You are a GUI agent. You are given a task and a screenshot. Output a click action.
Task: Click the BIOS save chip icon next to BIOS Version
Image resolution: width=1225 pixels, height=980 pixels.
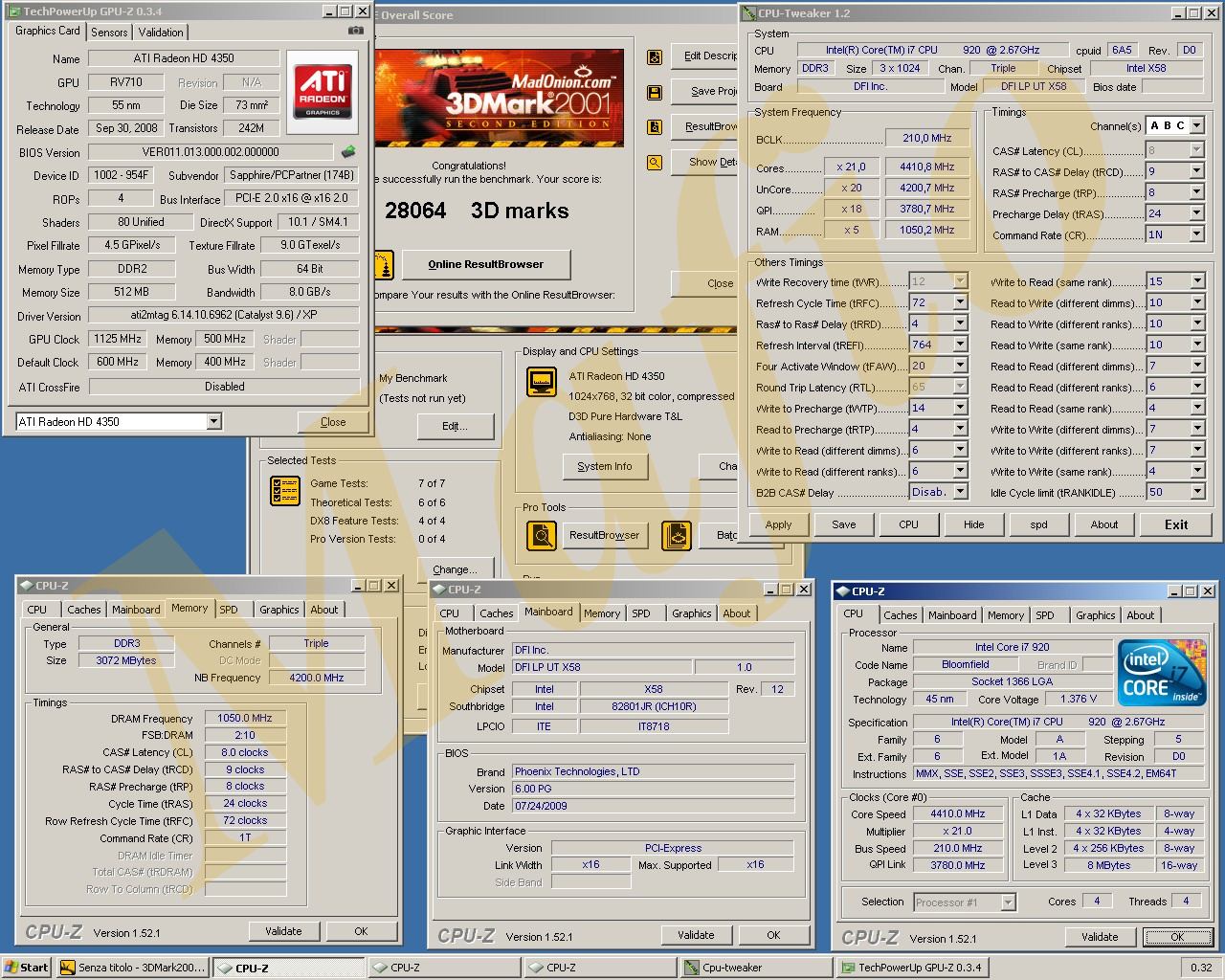[x=349, y=151]
